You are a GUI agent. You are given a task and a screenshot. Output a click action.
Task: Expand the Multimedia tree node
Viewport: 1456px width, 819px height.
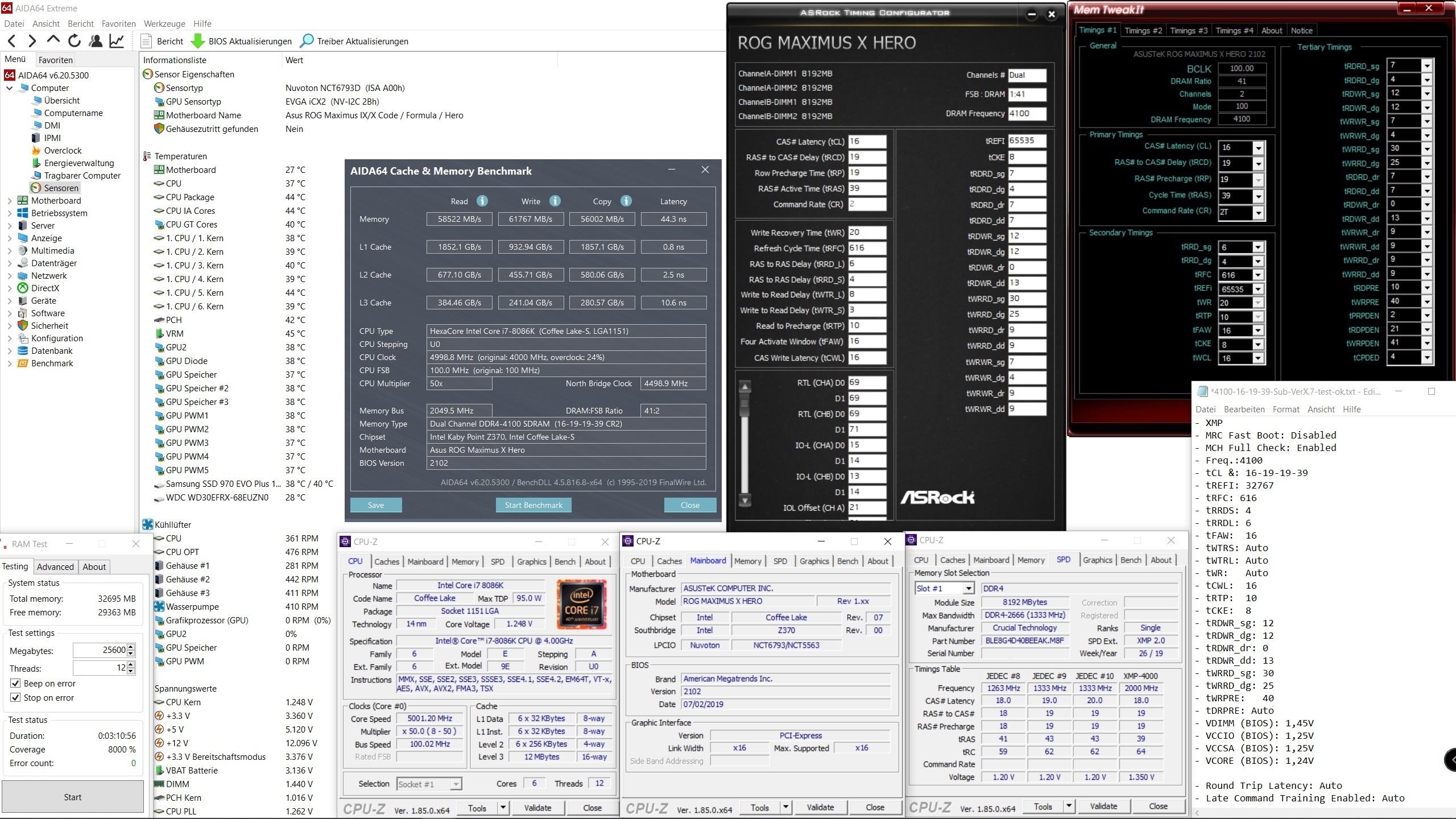click(x=9, y=251)
